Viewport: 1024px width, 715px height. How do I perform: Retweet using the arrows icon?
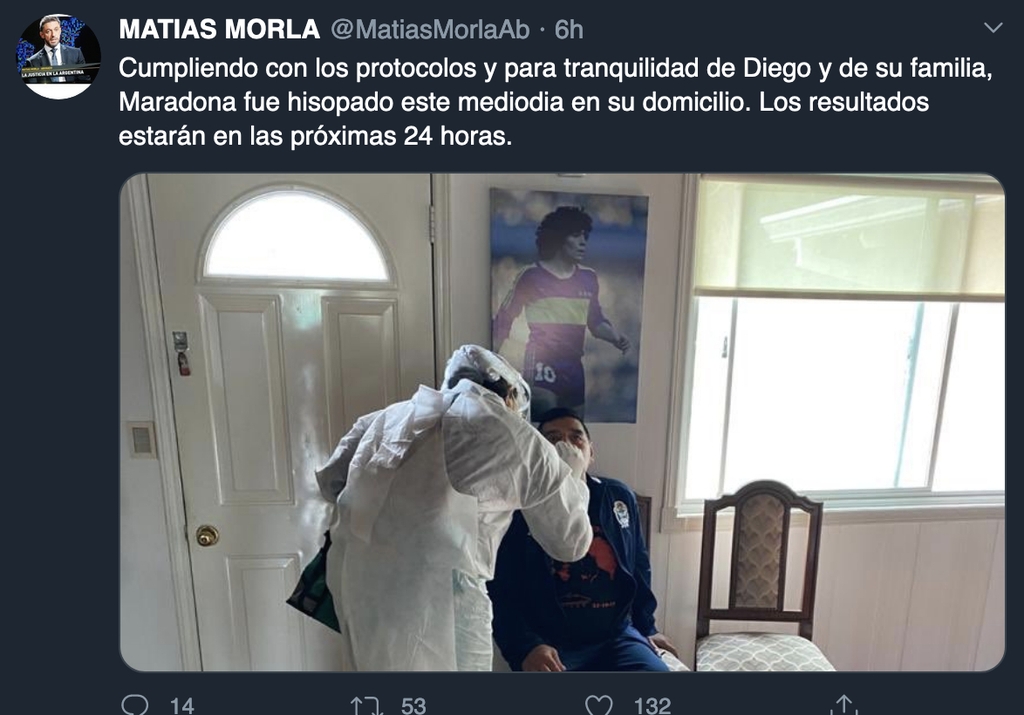pos(366,705)
